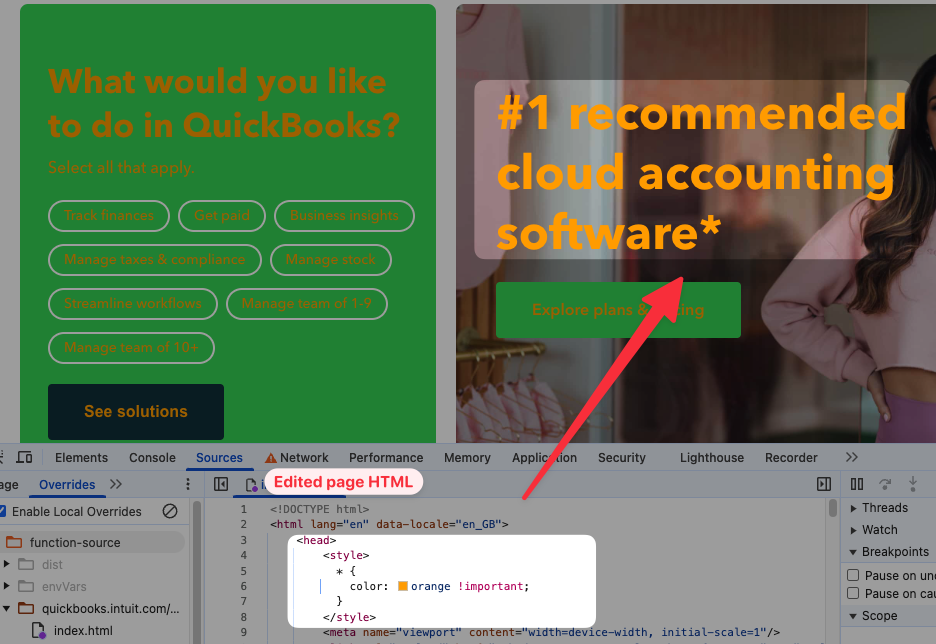This screenshot has width=936, height=644.
Task: Show more DevTools tabs chevron
Action: 852,457
